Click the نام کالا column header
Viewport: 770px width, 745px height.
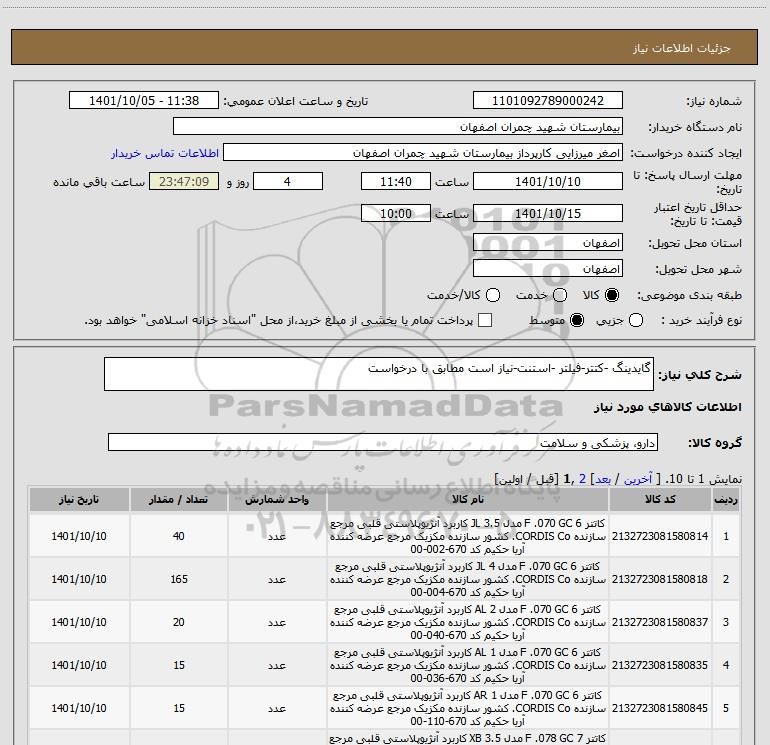tap(468, 500)
